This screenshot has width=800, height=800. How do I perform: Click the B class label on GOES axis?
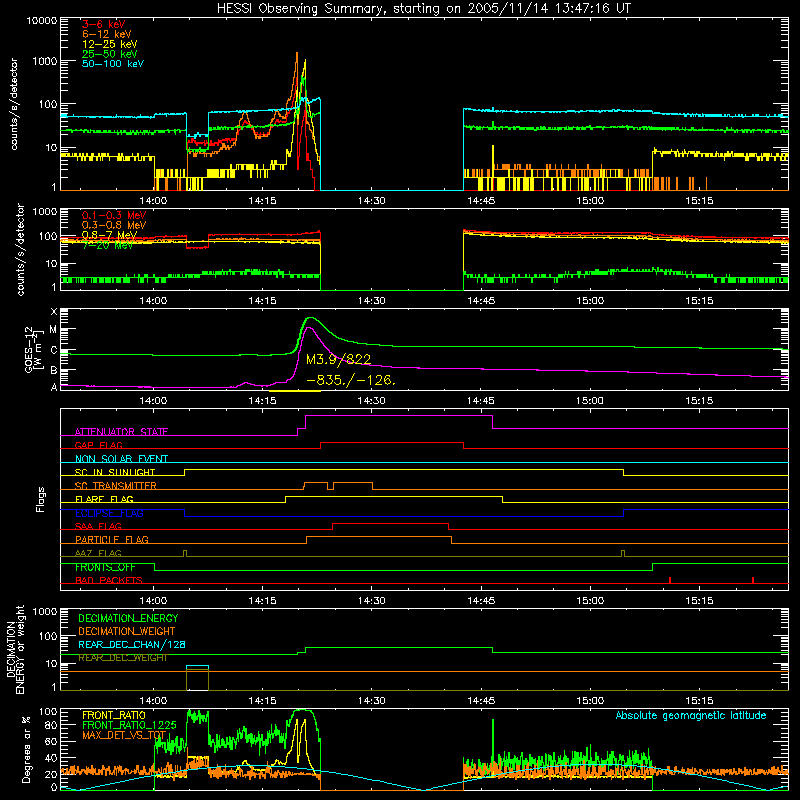tap(54, 370)
